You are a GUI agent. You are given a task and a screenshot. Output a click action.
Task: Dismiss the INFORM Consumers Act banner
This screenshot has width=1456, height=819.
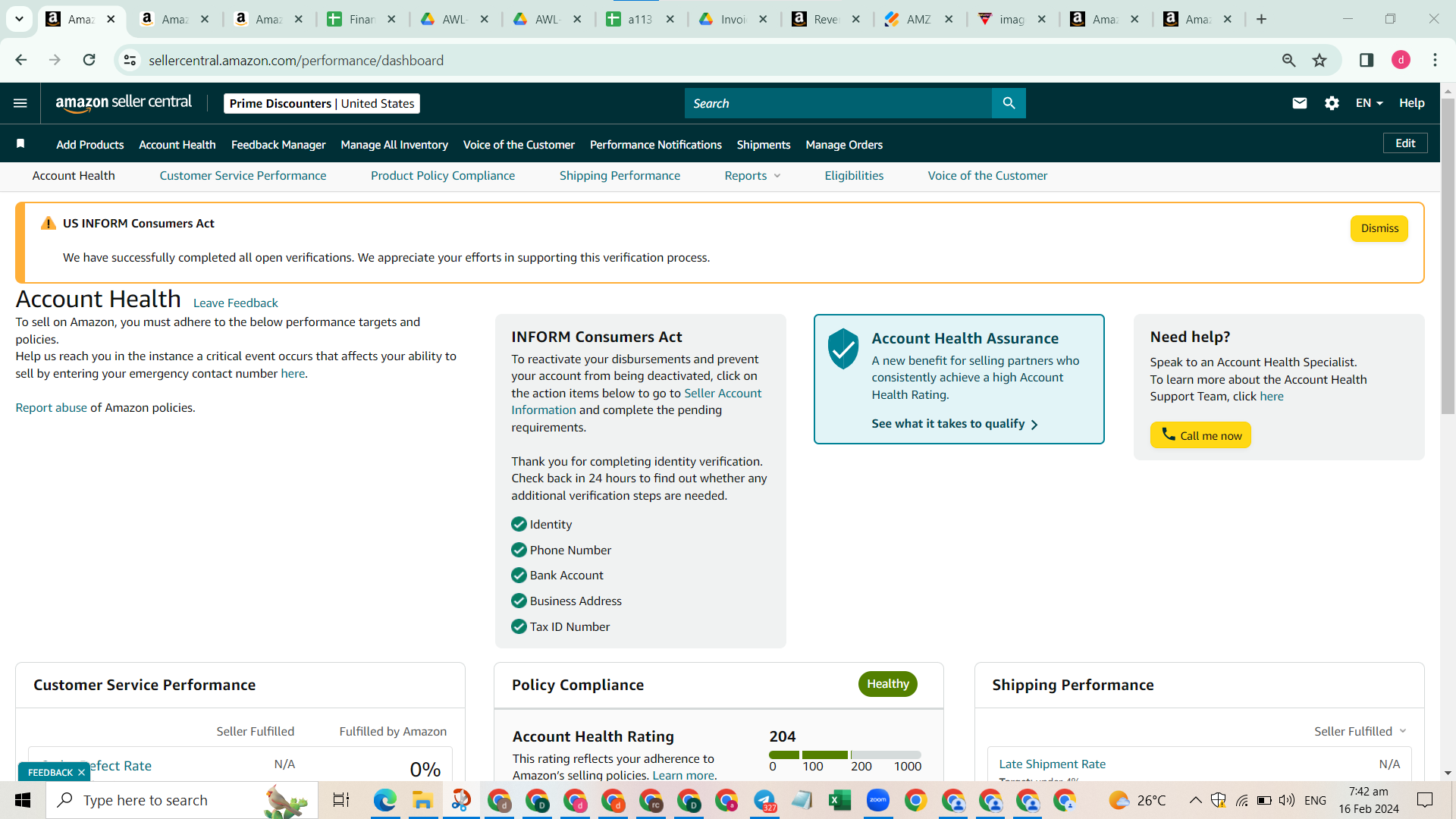1379,228
